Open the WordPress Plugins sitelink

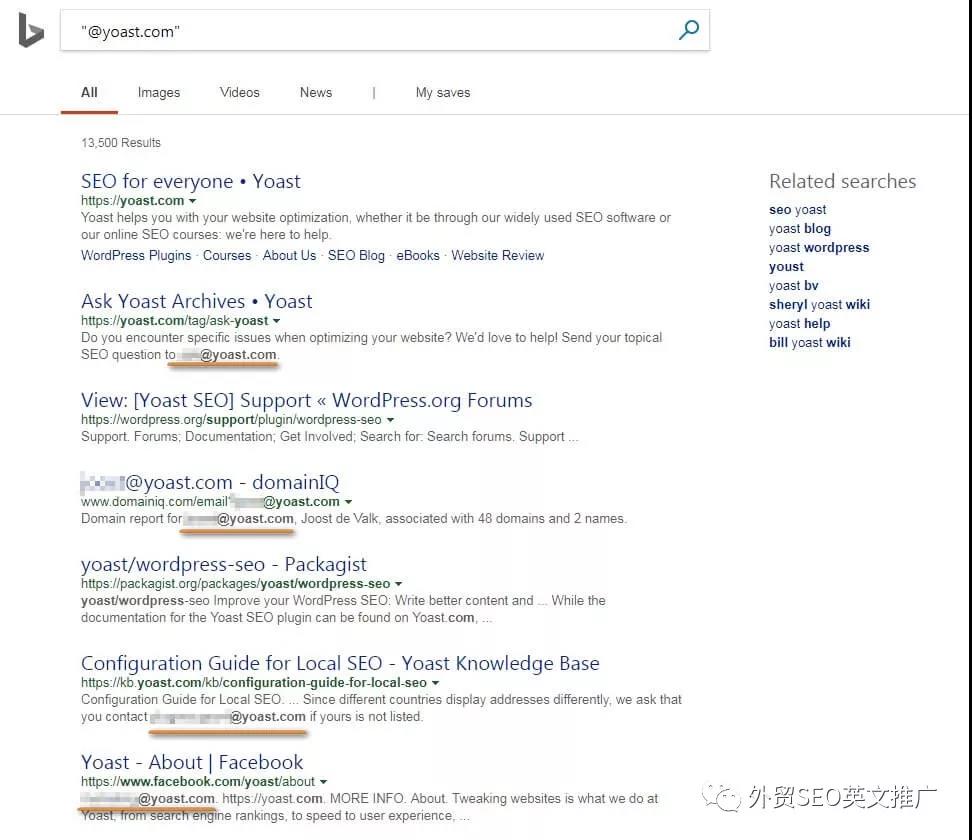[136, 255]
